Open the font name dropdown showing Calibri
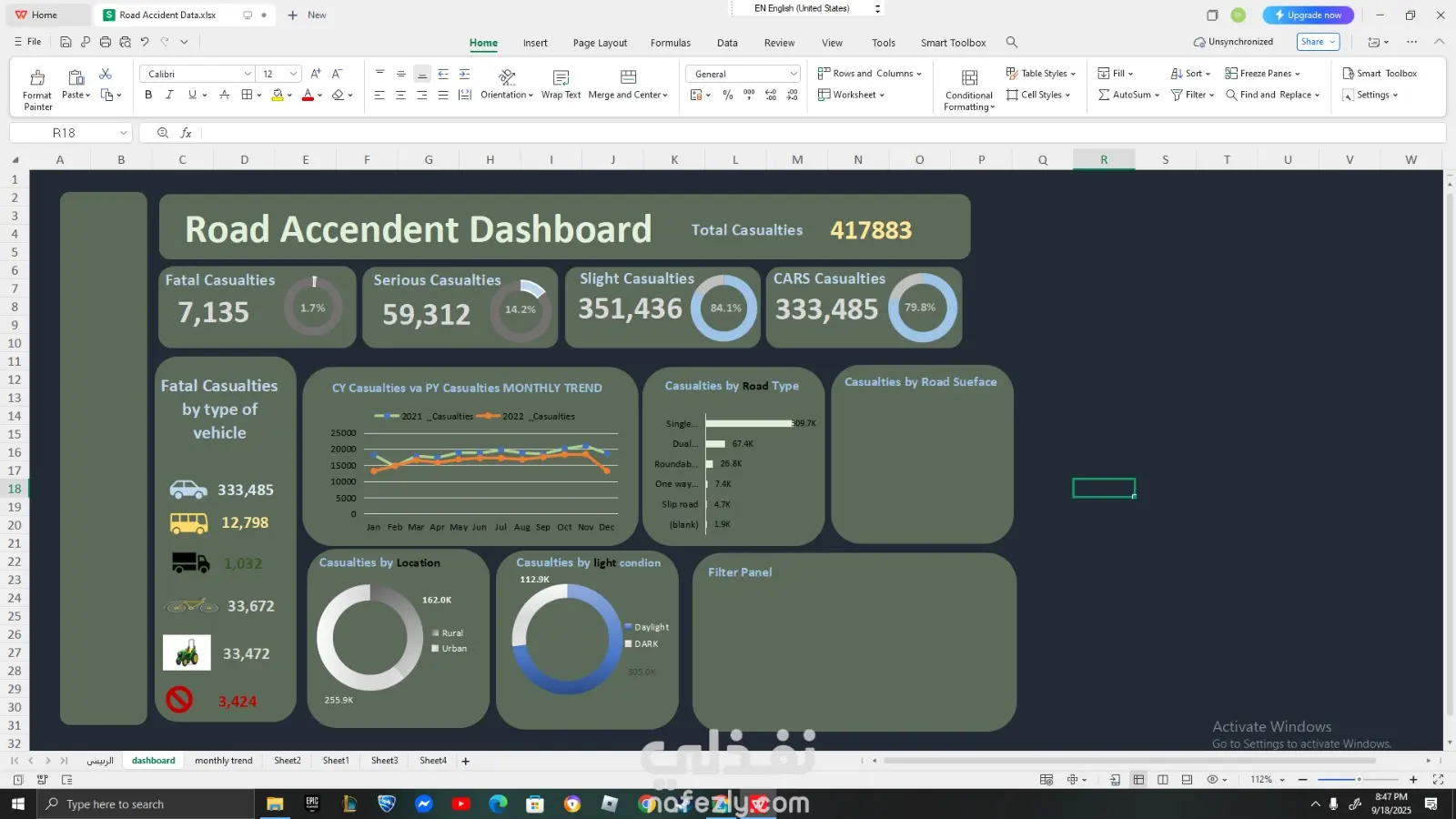This screenshot has height=819, width=1456. pos(197,74)
